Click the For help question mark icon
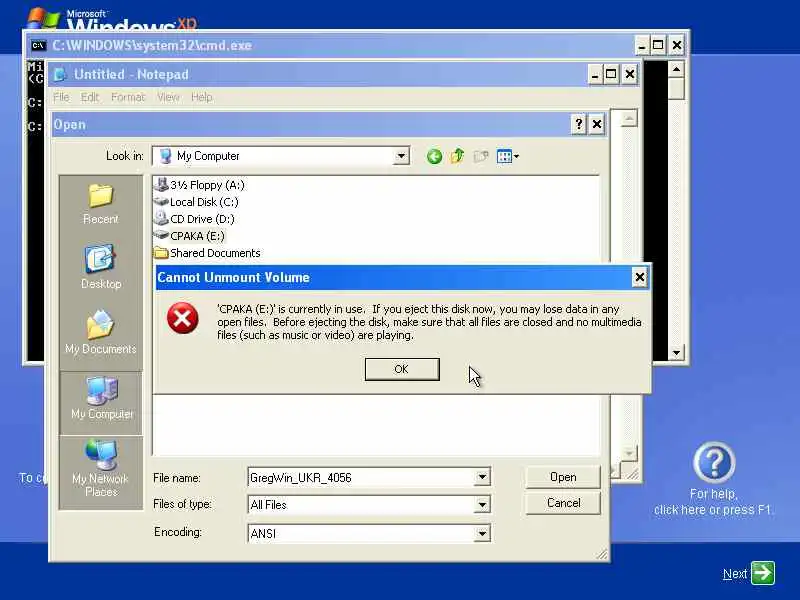Image resolution: width=800 pixels, height=600 pixels. (714, 463)
